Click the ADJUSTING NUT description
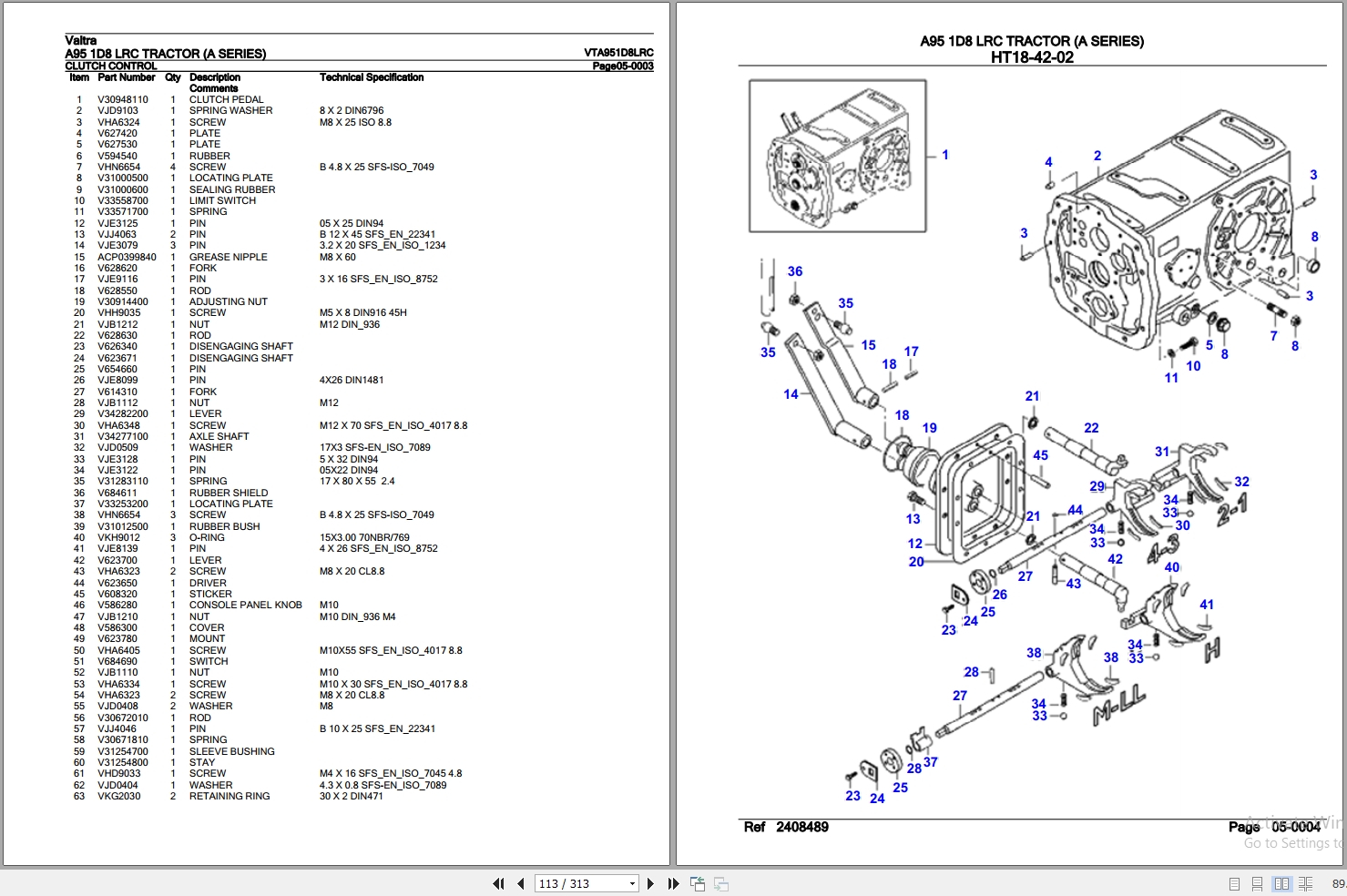Screen dimensions: 1347x896 coord(229,301)
